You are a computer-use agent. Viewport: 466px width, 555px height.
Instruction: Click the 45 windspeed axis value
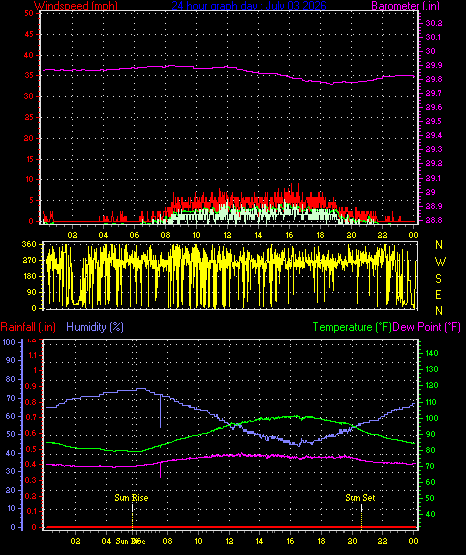tap(29, 34)
